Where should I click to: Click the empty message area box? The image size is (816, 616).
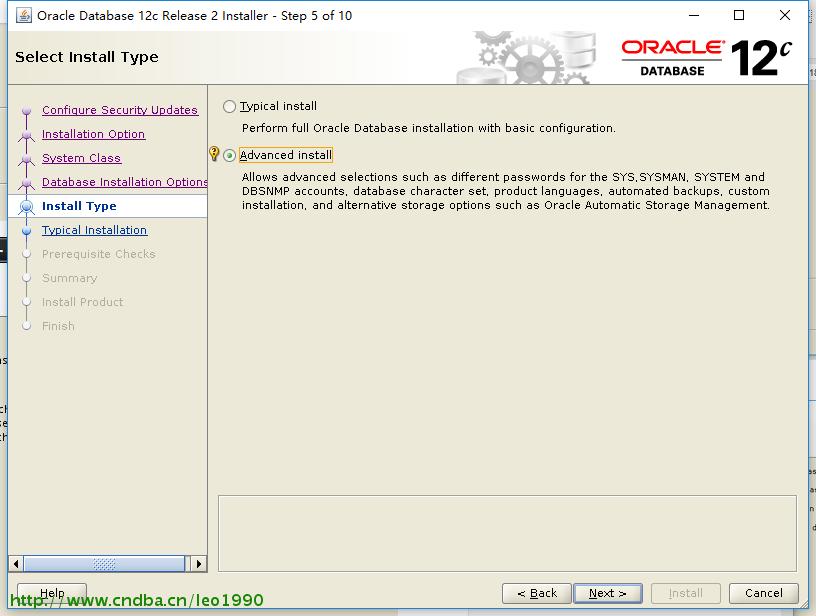point(507,533)
